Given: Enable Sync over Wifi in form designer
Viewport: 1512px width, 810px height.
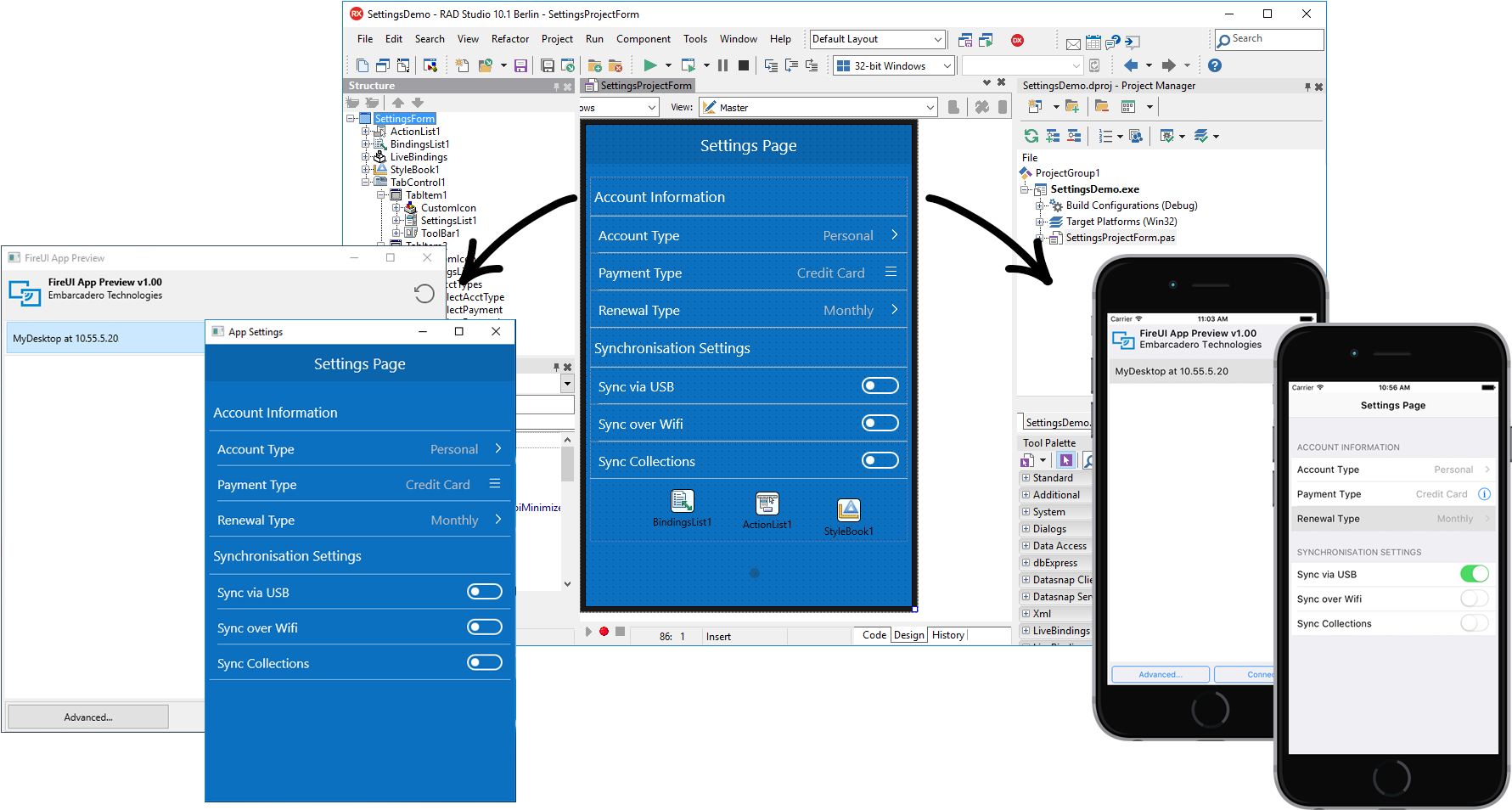Looking at the screenshot, I should 880,423.
